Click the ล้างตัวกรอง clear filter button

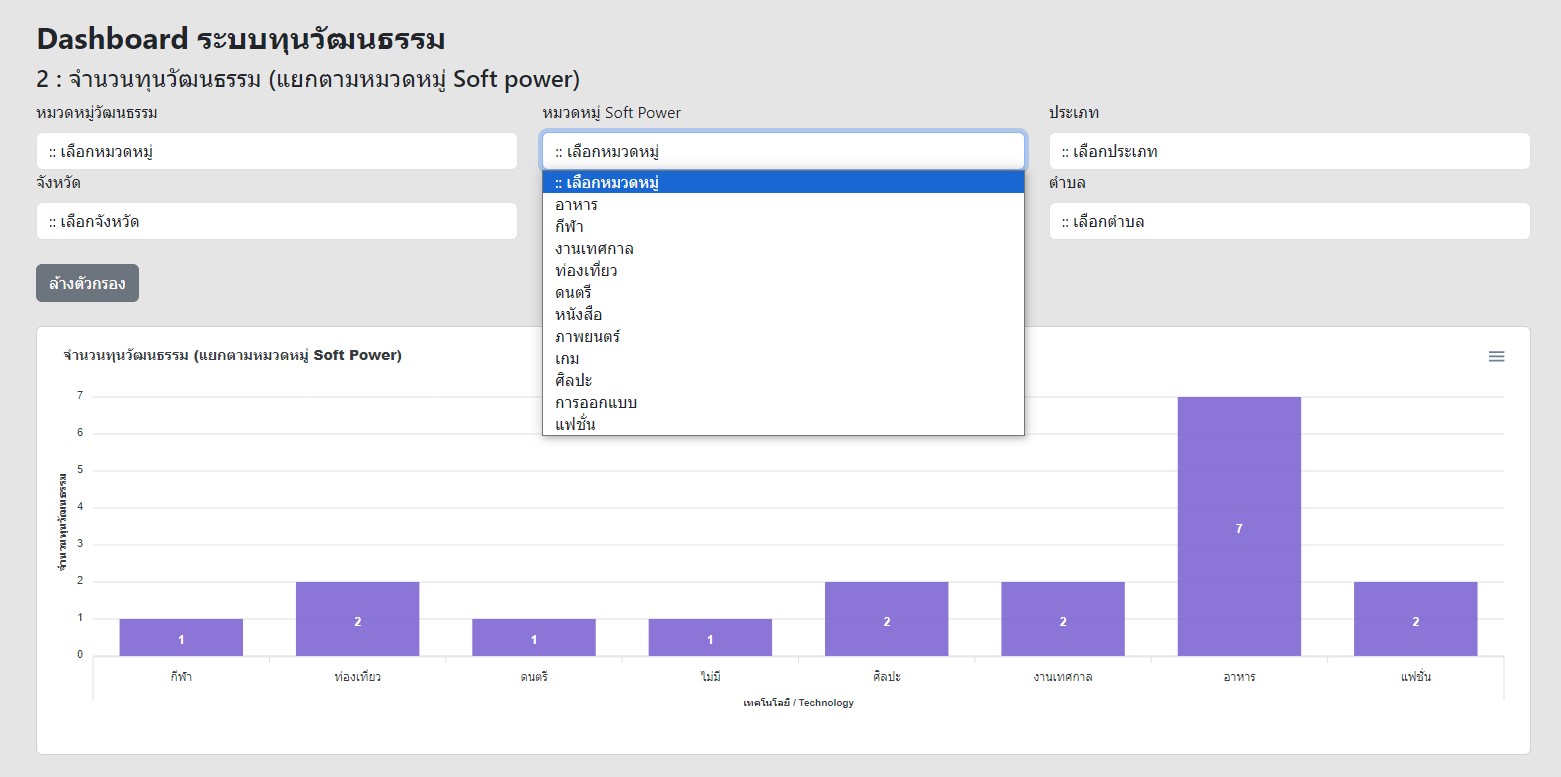point(87,283)
